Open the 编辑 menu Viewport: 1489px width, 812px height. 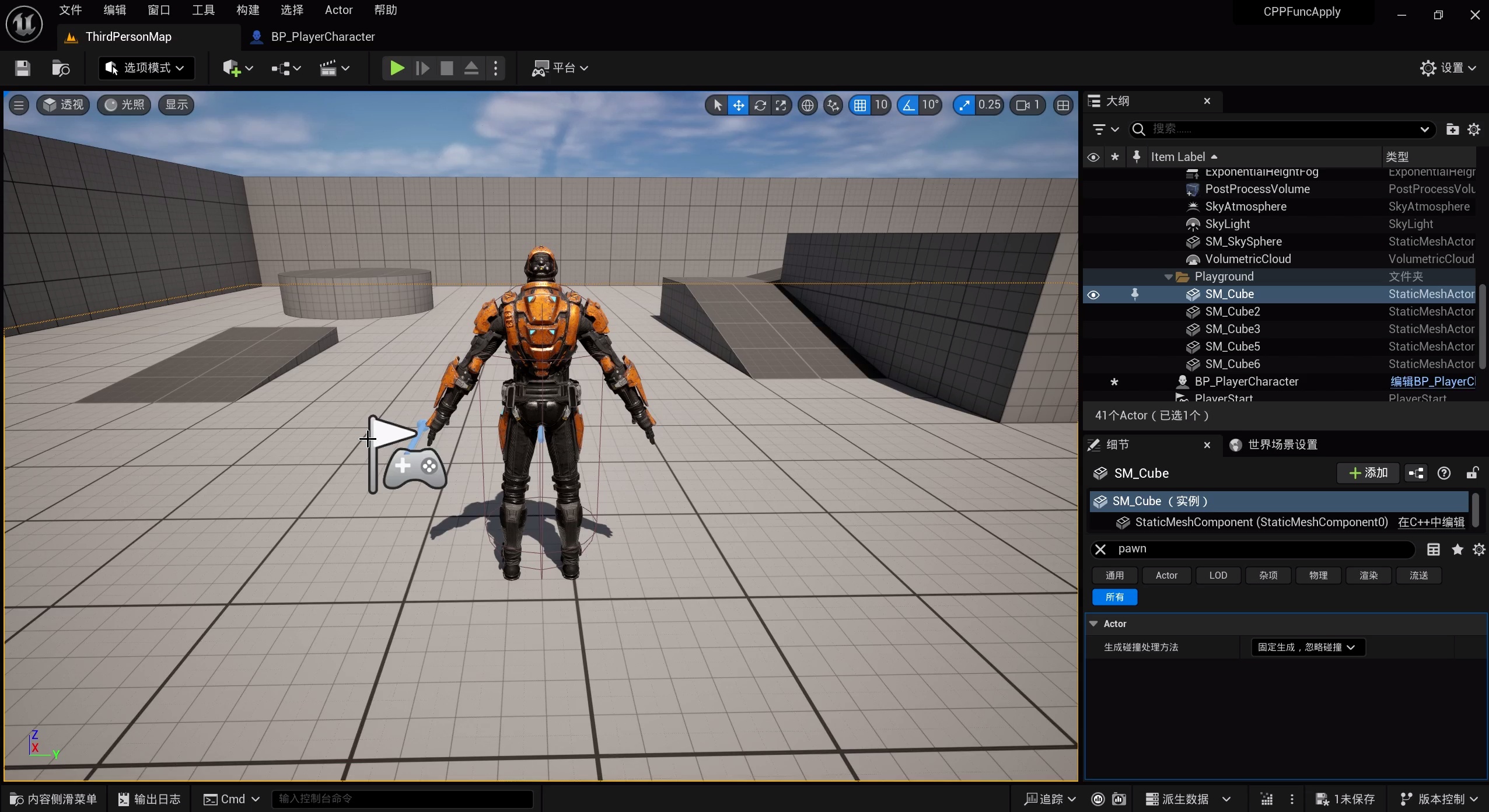[x=115, y=10]
